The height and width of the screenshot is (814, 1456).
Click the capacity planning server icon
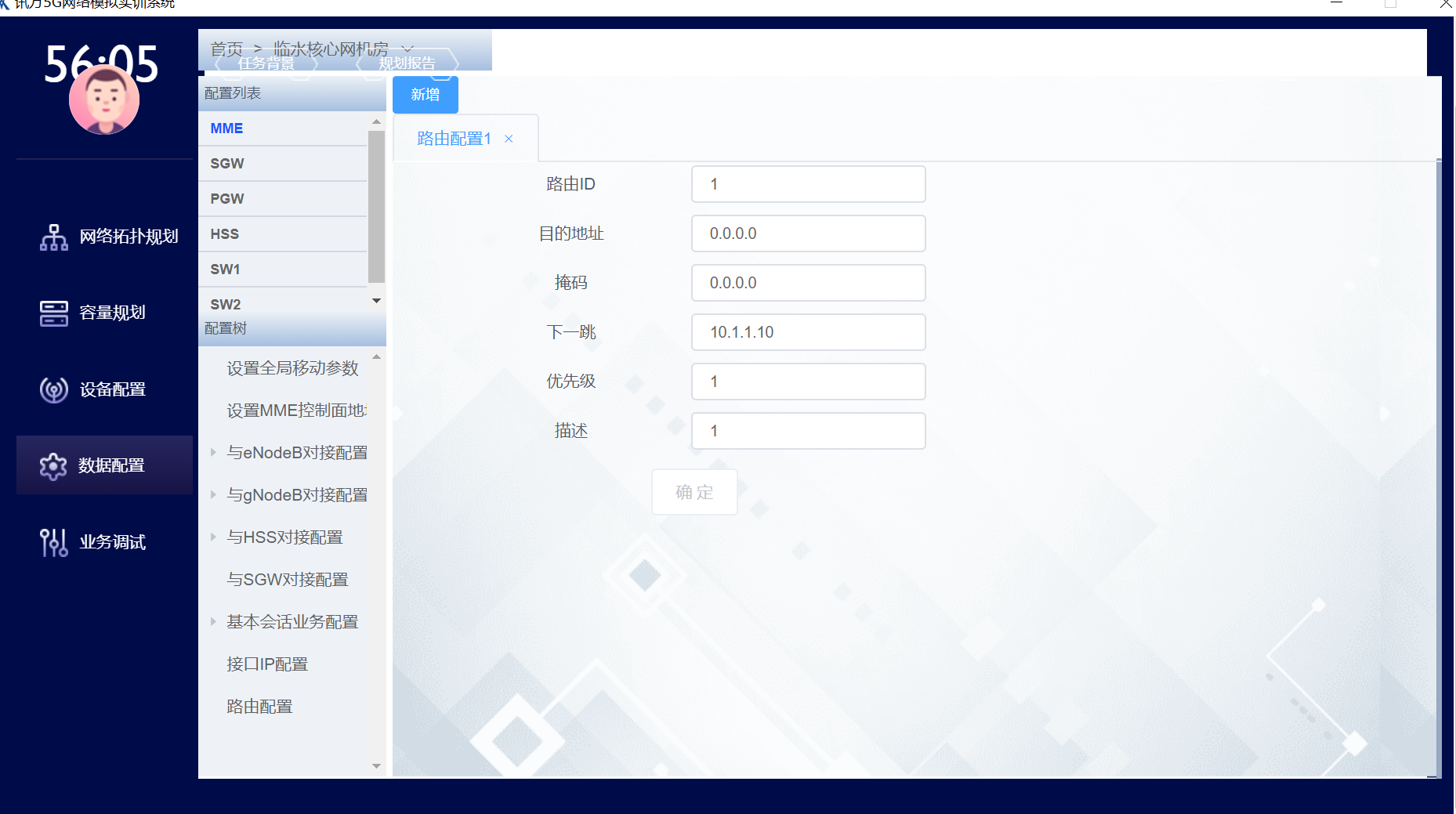pos(53,313)
